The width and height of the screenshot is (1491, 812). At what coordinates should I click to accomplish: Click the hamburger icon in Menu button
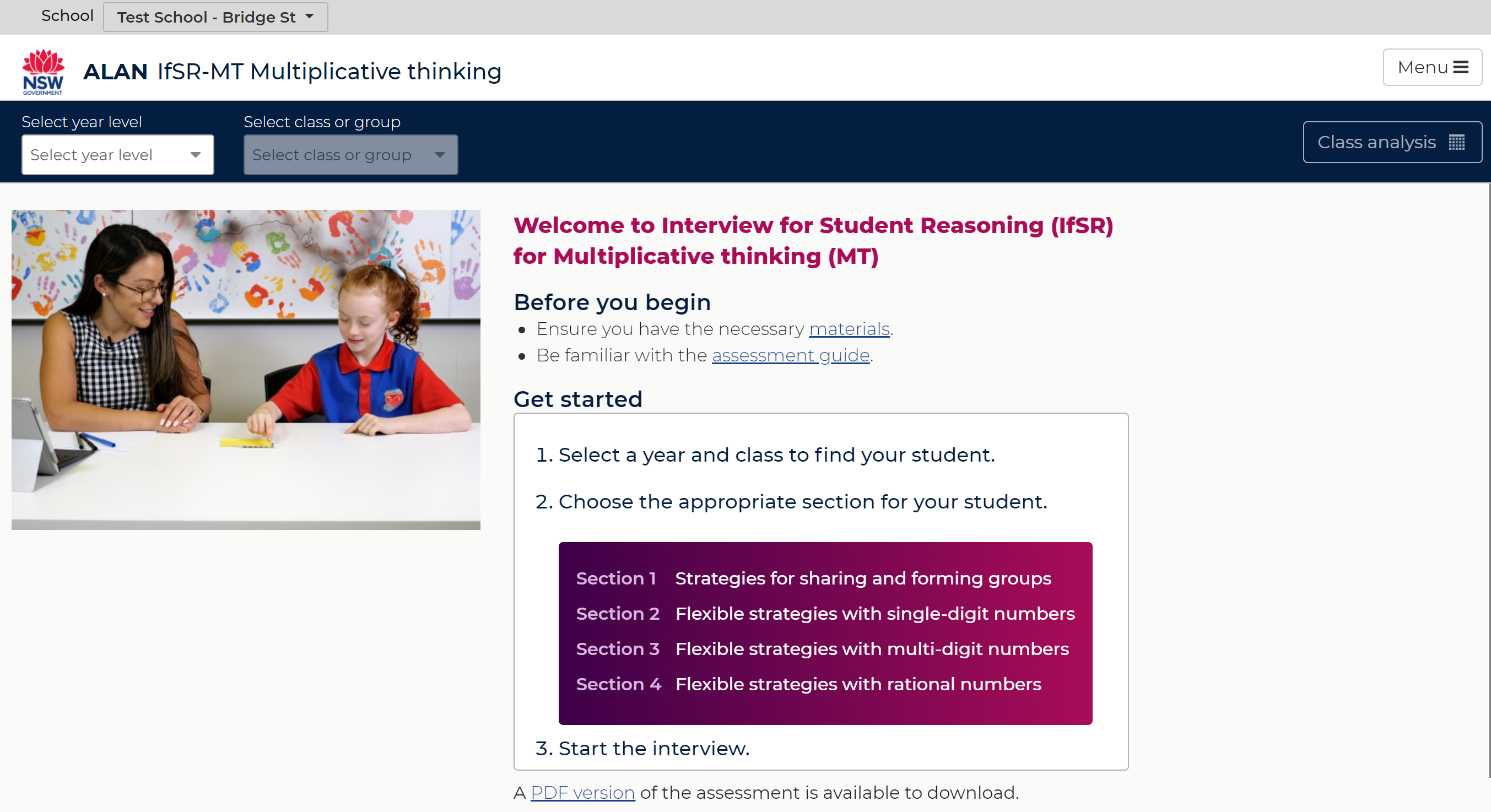coord(1460,68)
